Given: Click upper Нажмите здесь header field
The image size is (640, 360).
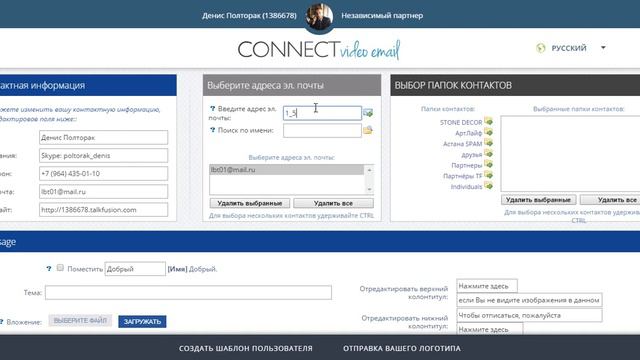Looking at the screenshot, I should point(487,286).
